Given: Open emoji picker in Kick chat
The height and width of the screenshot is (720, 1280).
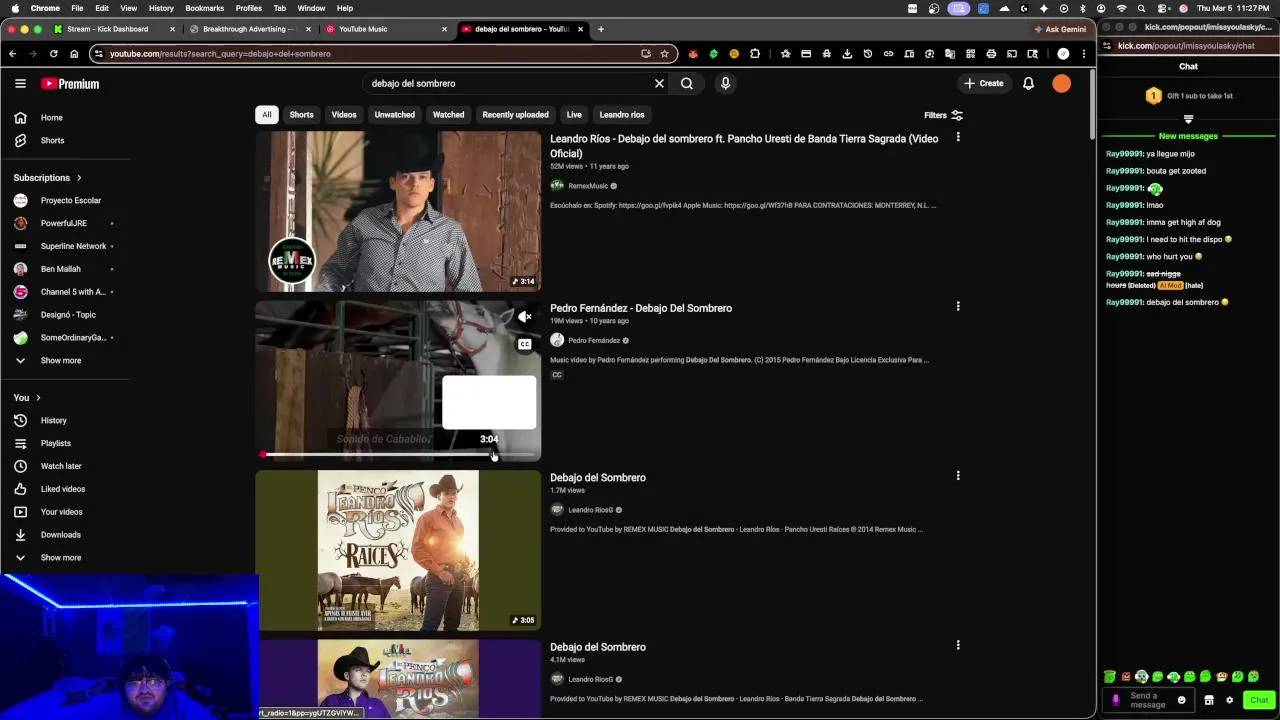Looking at the screenshot, I should click(1181, 700).
